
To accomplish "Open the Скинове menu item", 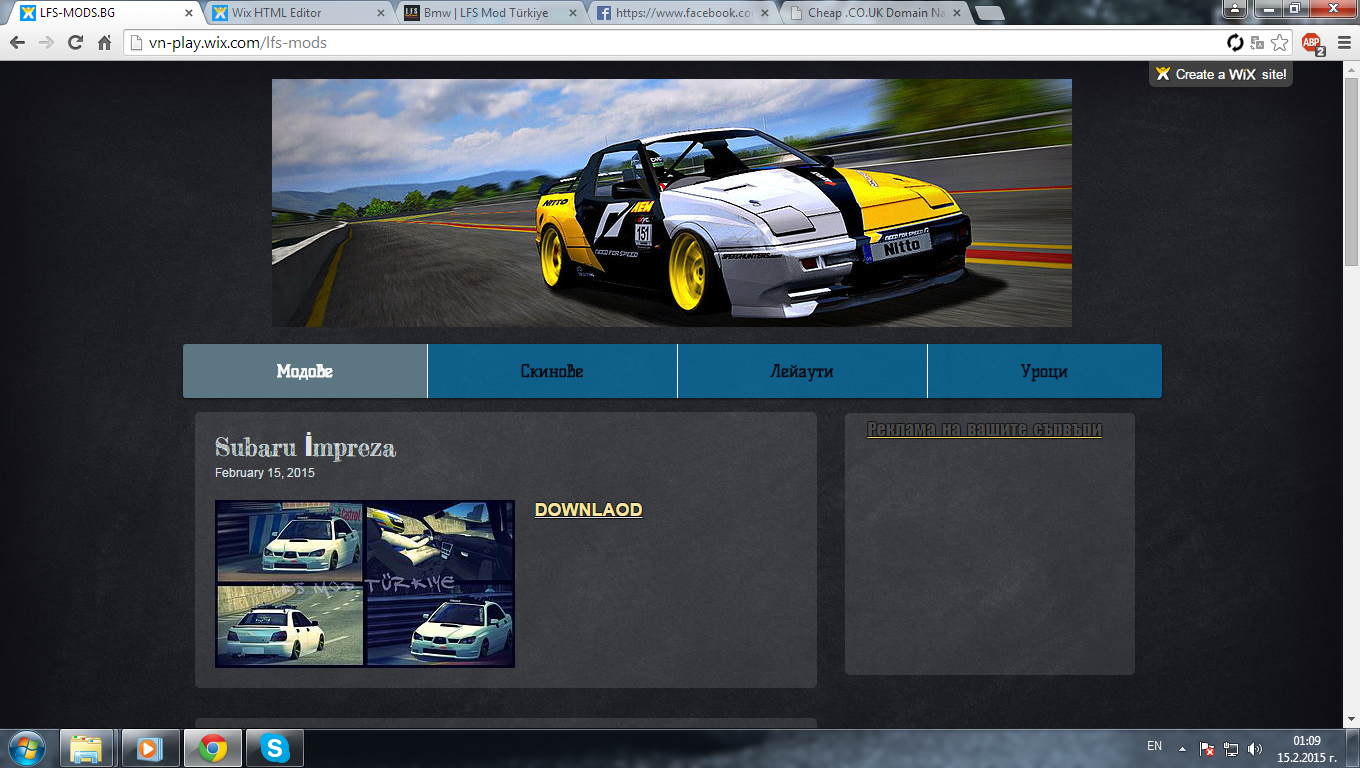I will [552, 371].
